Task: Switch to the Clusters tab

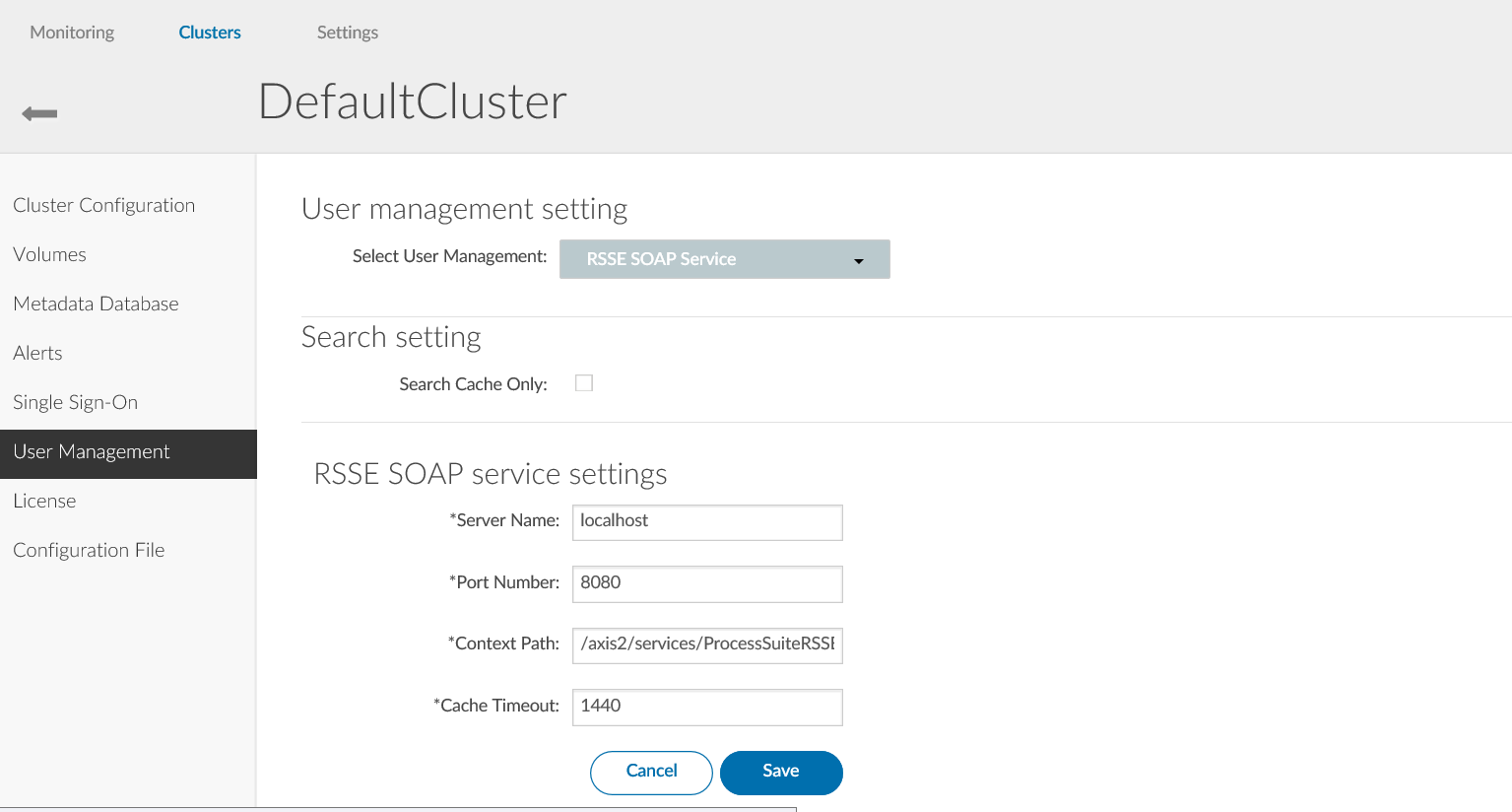Action: (210, 33)
